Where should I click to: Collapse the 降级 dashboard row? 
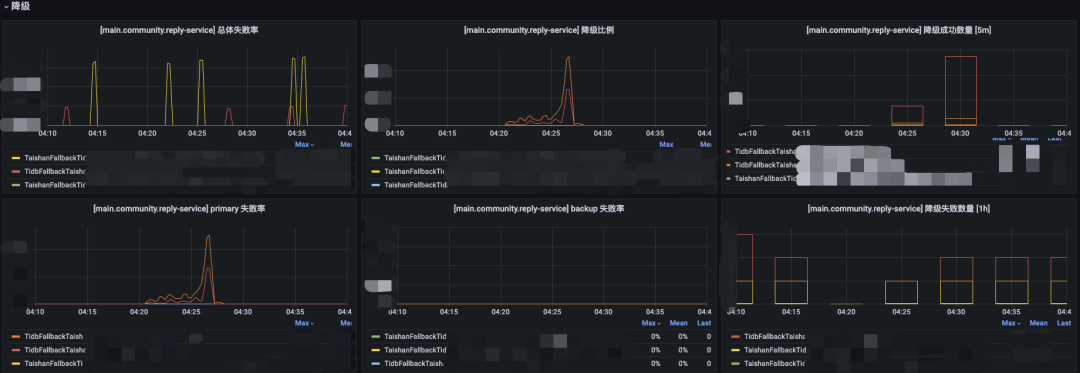pos(16,6)
